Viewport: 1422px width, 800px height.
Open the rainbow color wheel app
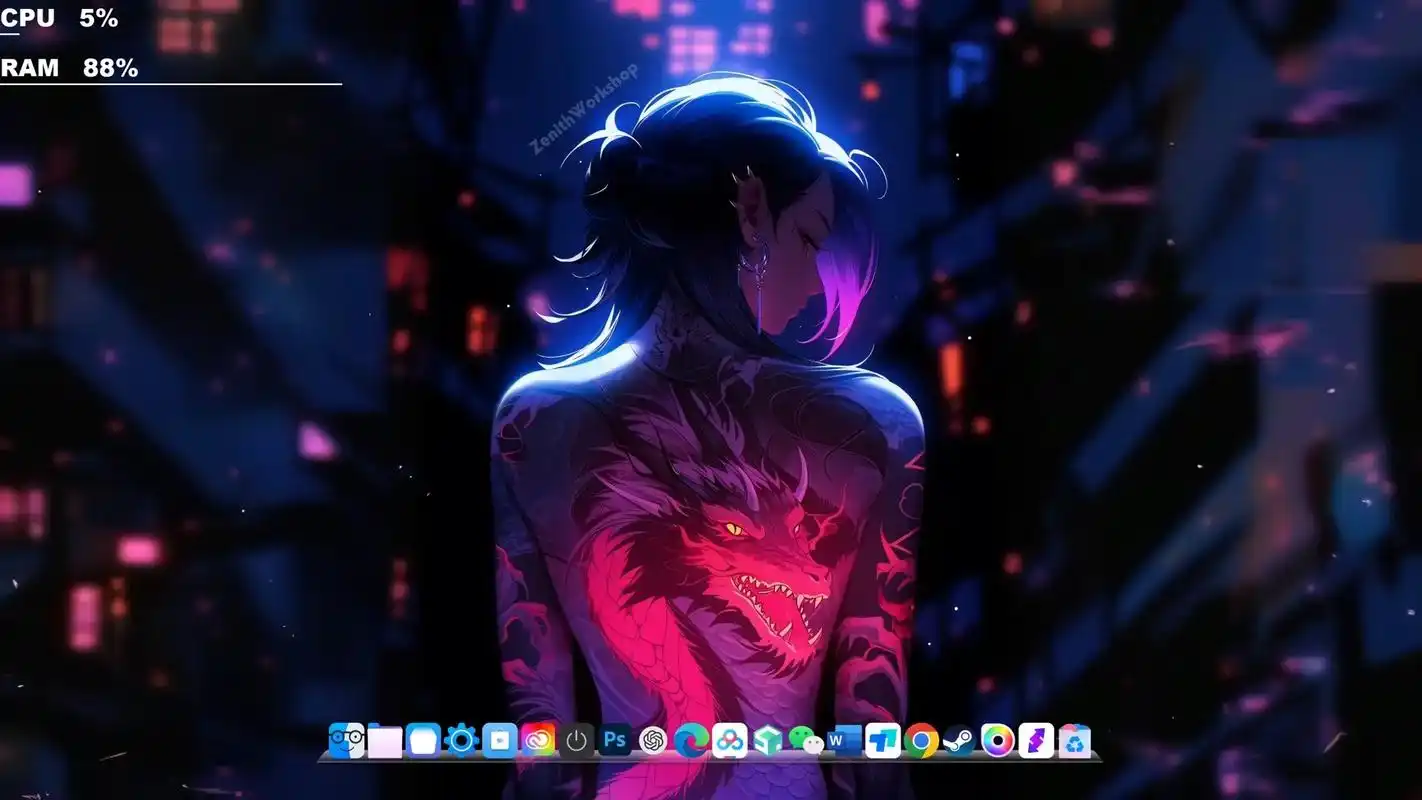997,741
